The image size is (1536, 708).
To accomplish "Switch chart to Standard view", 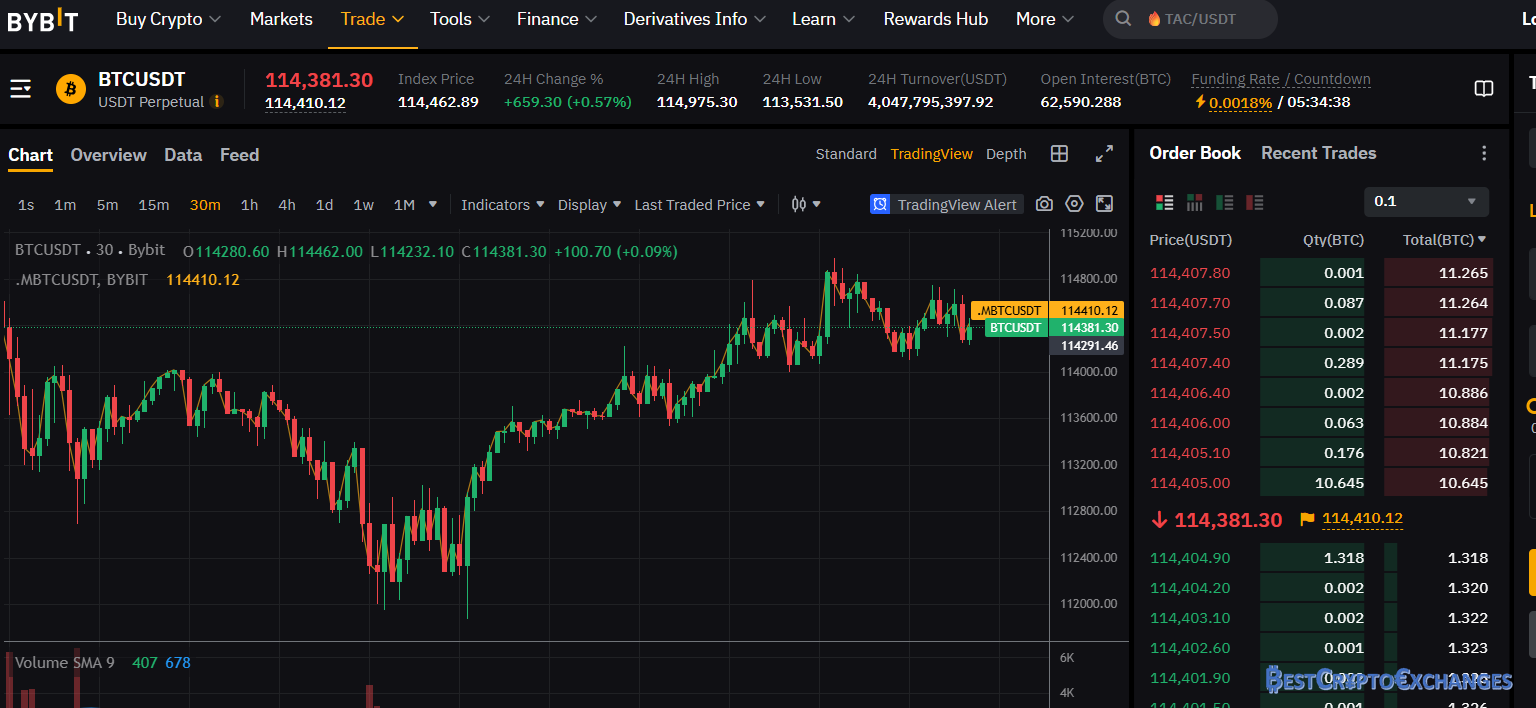I will pyautogui.click(x=846, y=154).
